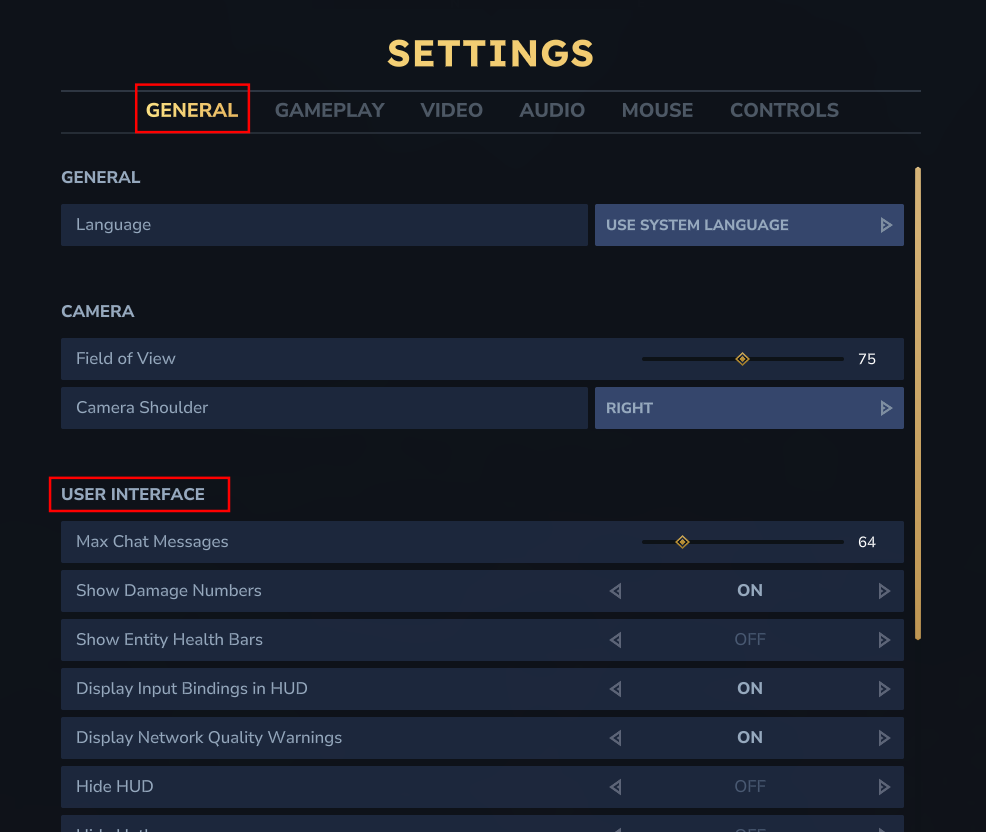Click left arrow on Show Damage Numbers
Image resolution: width=986 pixels, height=832 pixels.
tap(615, 591)
